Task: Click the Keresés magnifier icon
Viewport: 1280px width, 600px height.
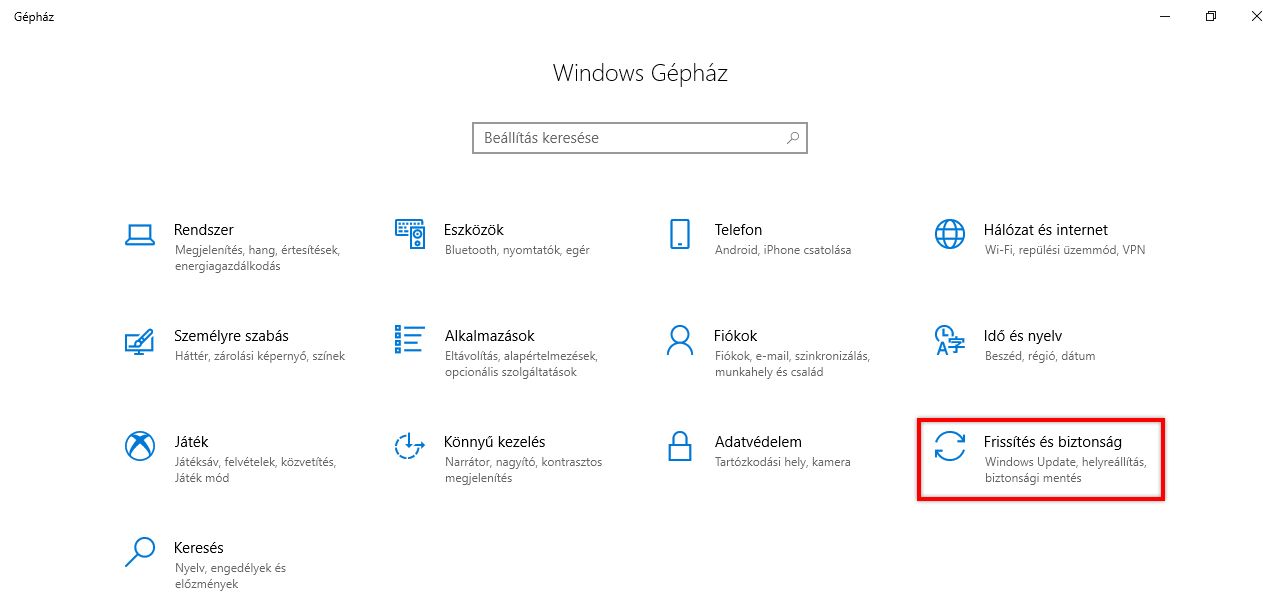Action: pyautogui.click(x=139, y=552)
